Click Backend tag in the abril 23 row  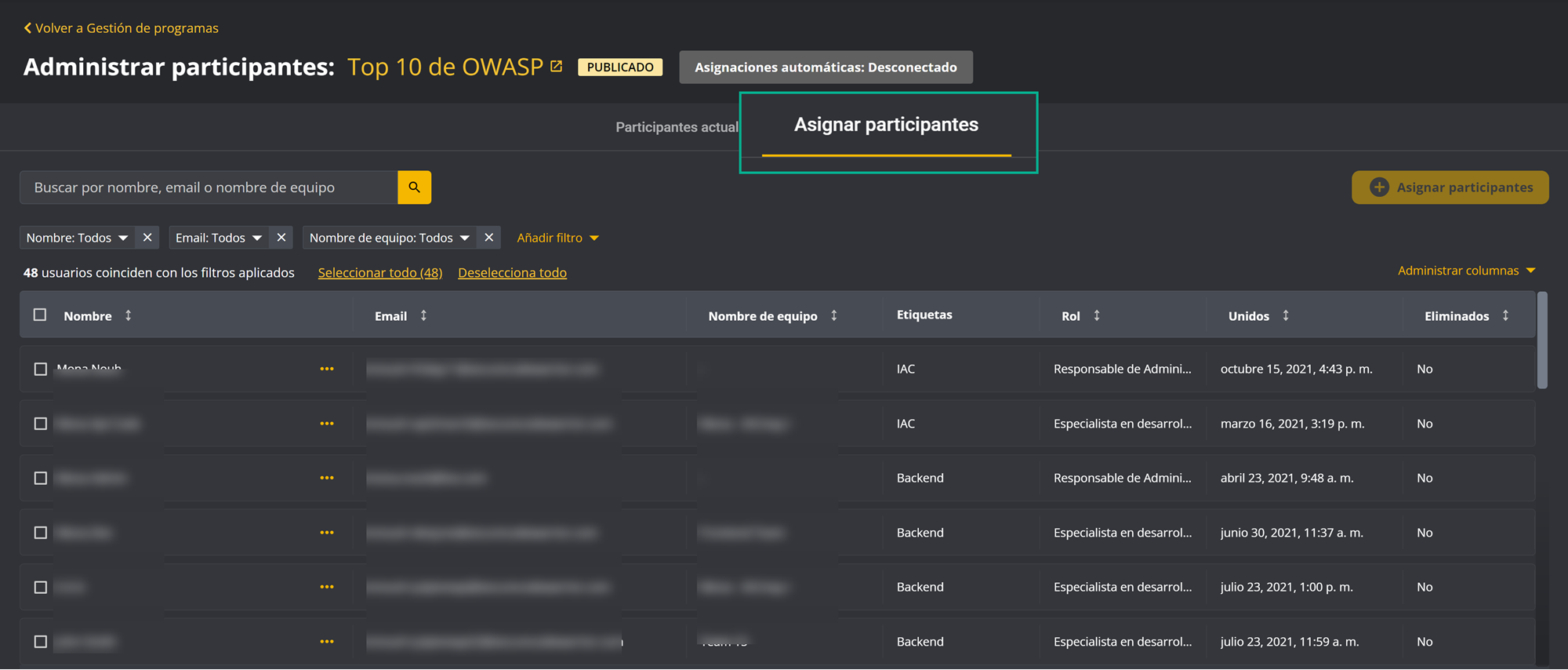click(x=920, y=478)
